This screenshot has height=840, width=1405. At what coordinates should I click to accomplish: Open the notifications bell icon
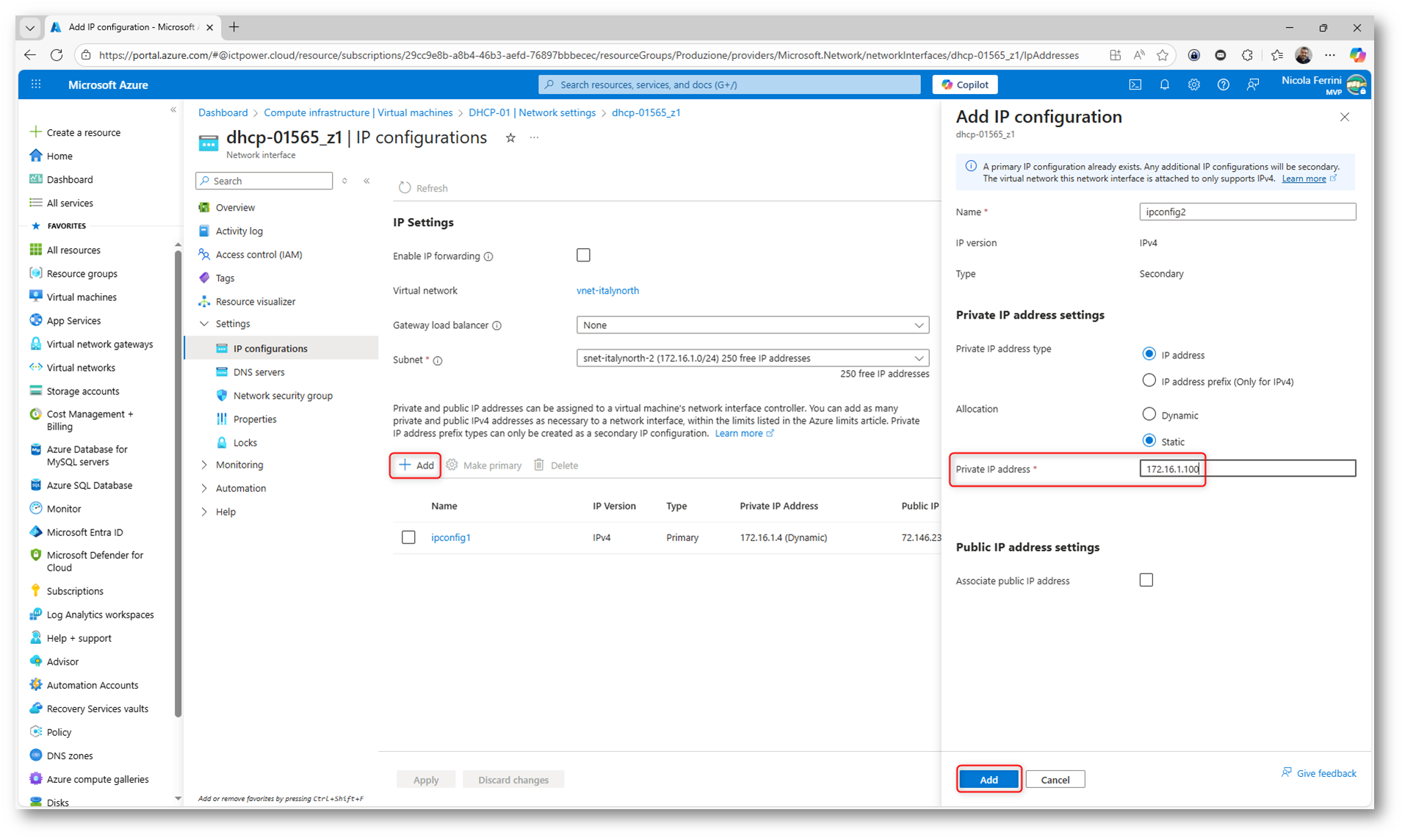coord(1164,84)
